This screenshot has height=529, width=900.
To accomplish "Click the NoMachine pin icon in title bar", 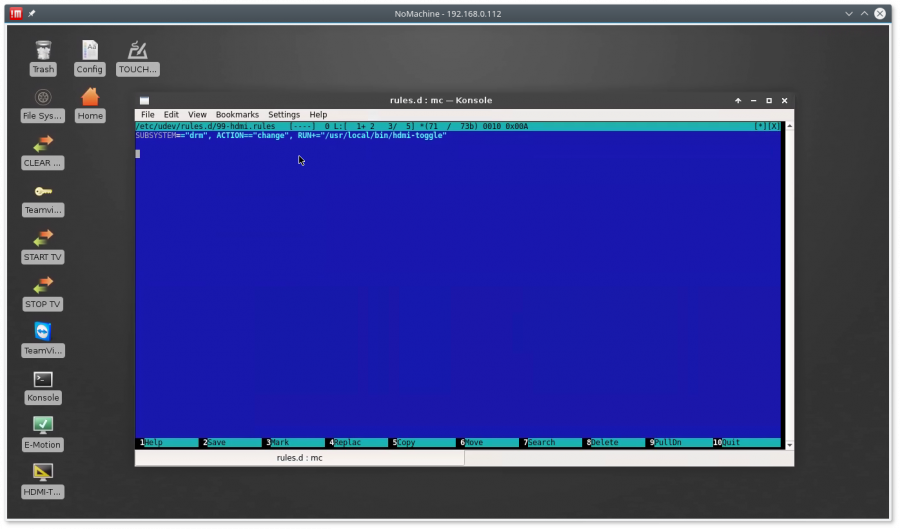I will [x=32, y=13].
